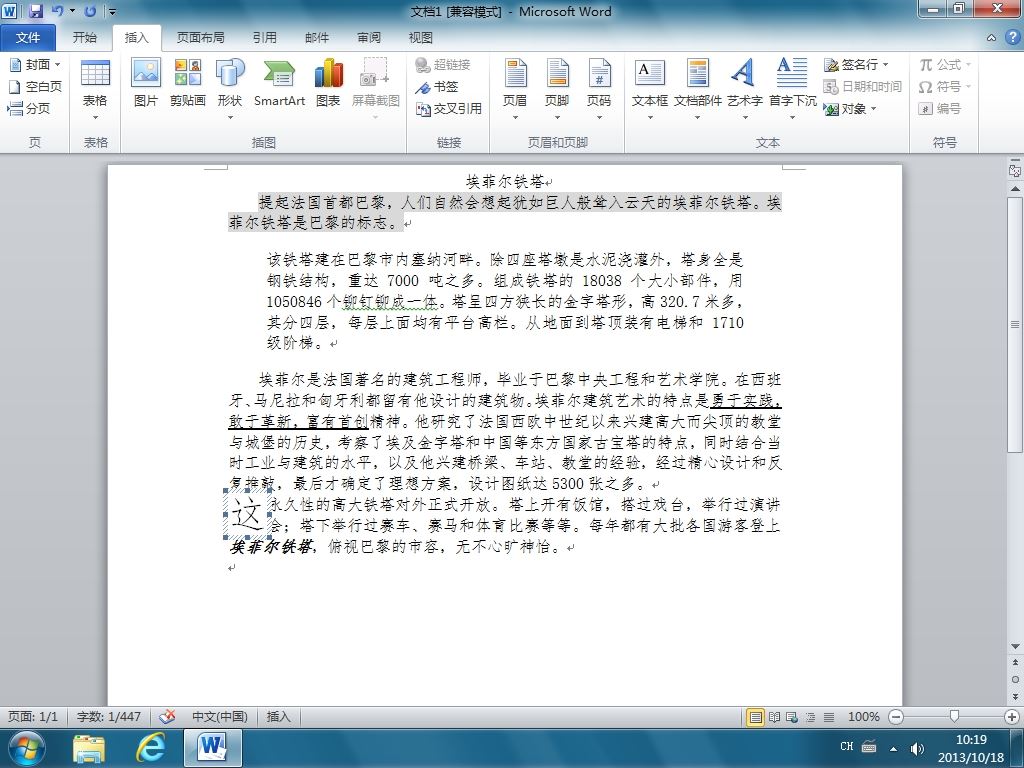Switch to Draft view
Viewport: 1024px width, 768px height.
(x=829, y=717)
